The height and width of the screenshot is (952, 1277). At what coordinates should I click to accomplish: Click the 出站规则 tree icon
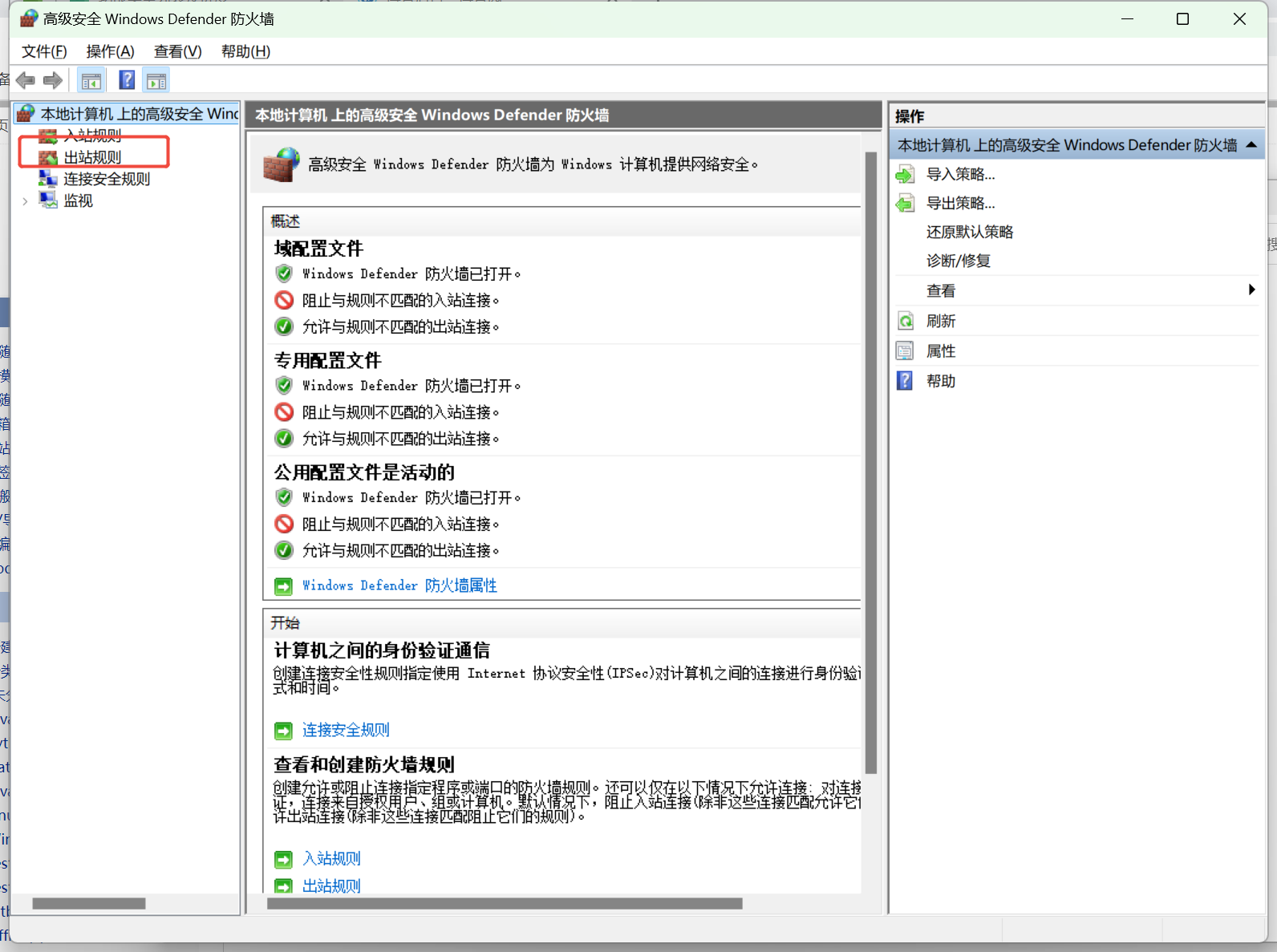point(48,157)
